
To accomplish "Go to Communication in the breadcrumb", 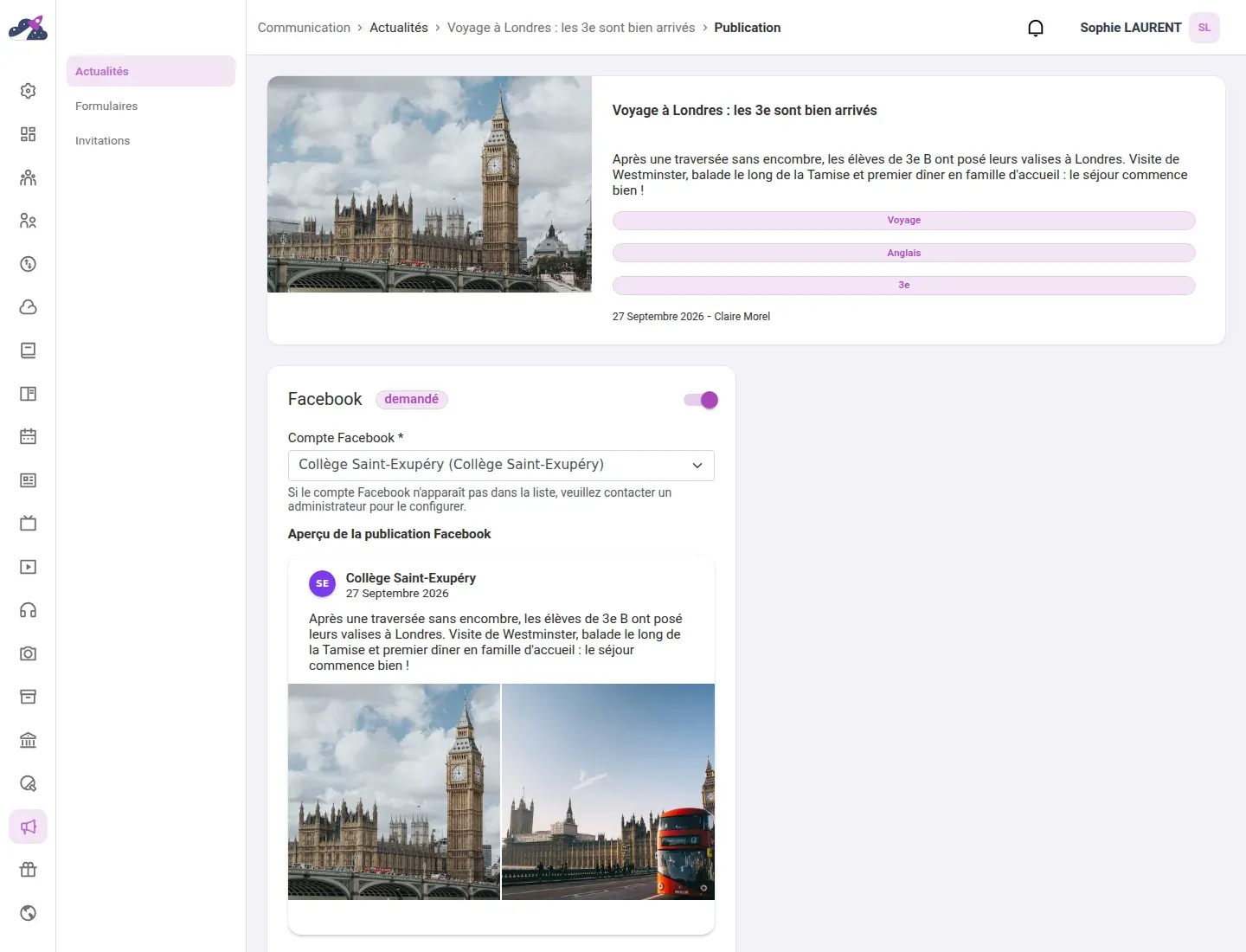I will 304,28.
